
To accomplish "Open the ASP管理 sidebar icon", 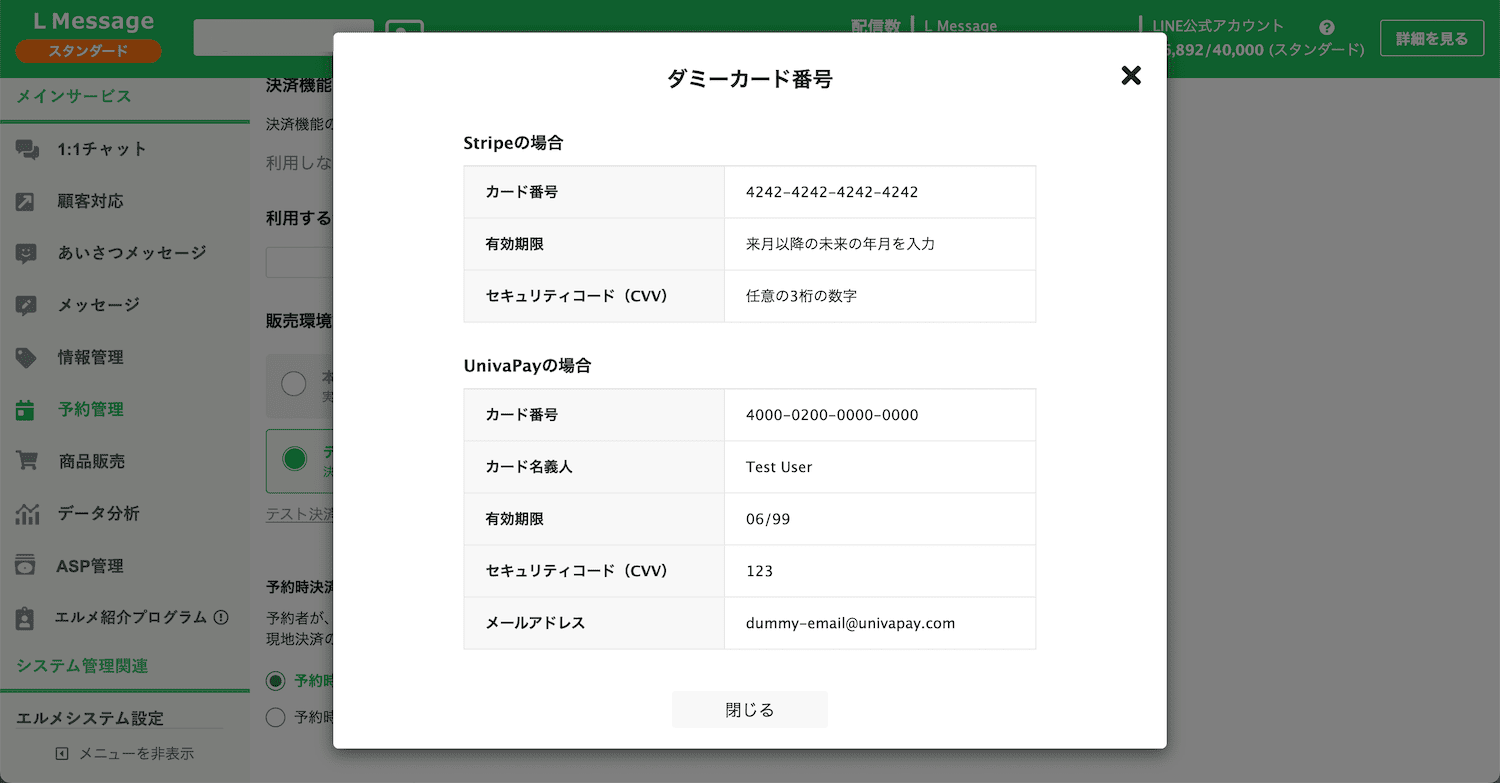I will click(26, 566).
